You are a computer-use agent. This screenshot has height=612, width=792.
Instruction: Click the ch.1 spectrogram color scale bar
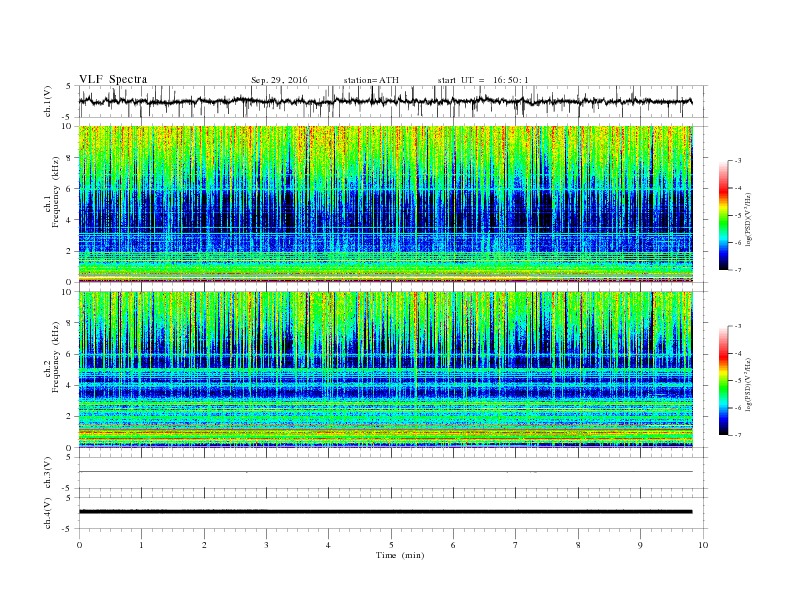[x=724, y=215]
